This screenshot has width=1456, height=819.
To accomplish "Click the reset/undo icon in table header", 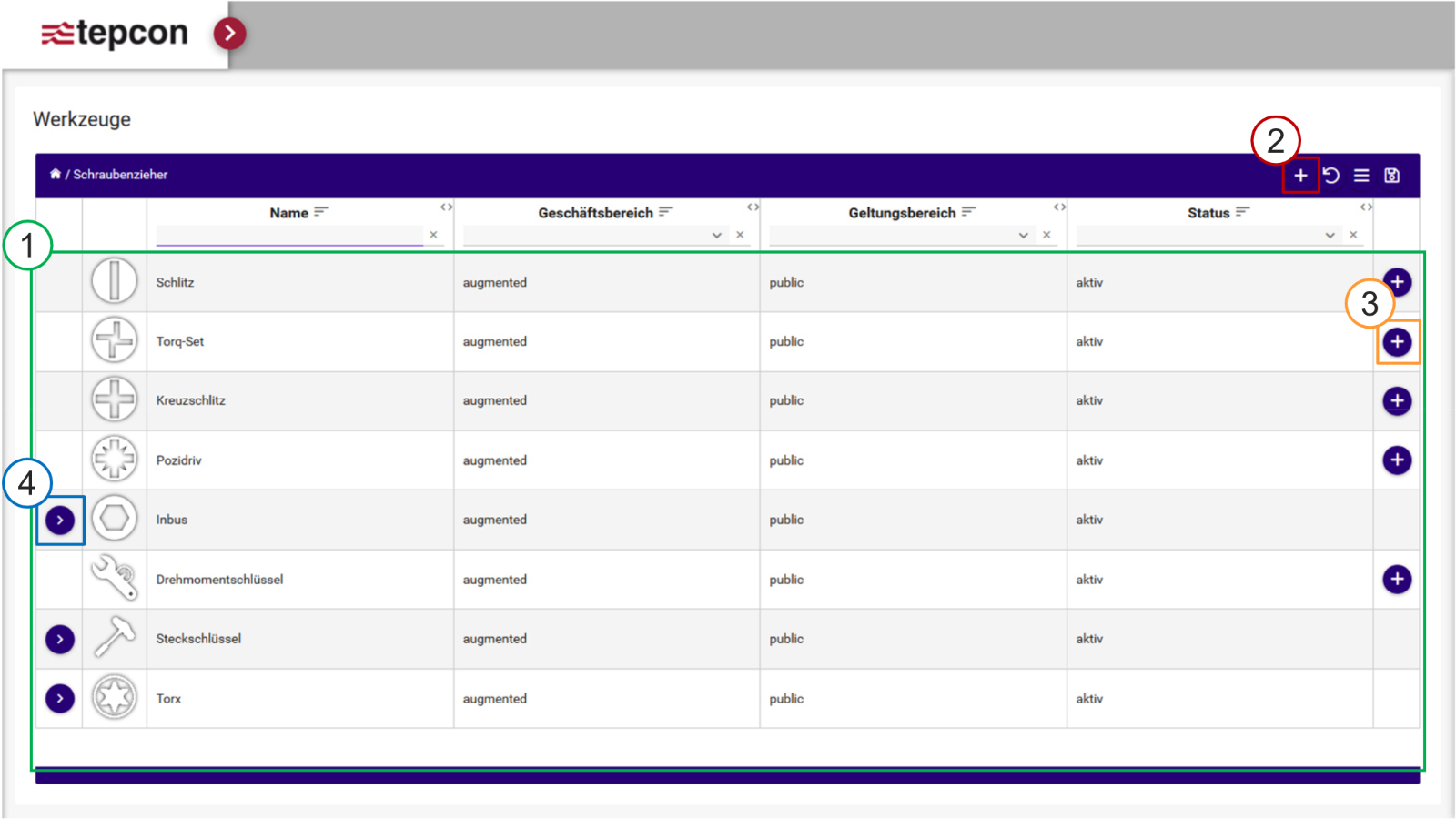I will coord(1331,176).
